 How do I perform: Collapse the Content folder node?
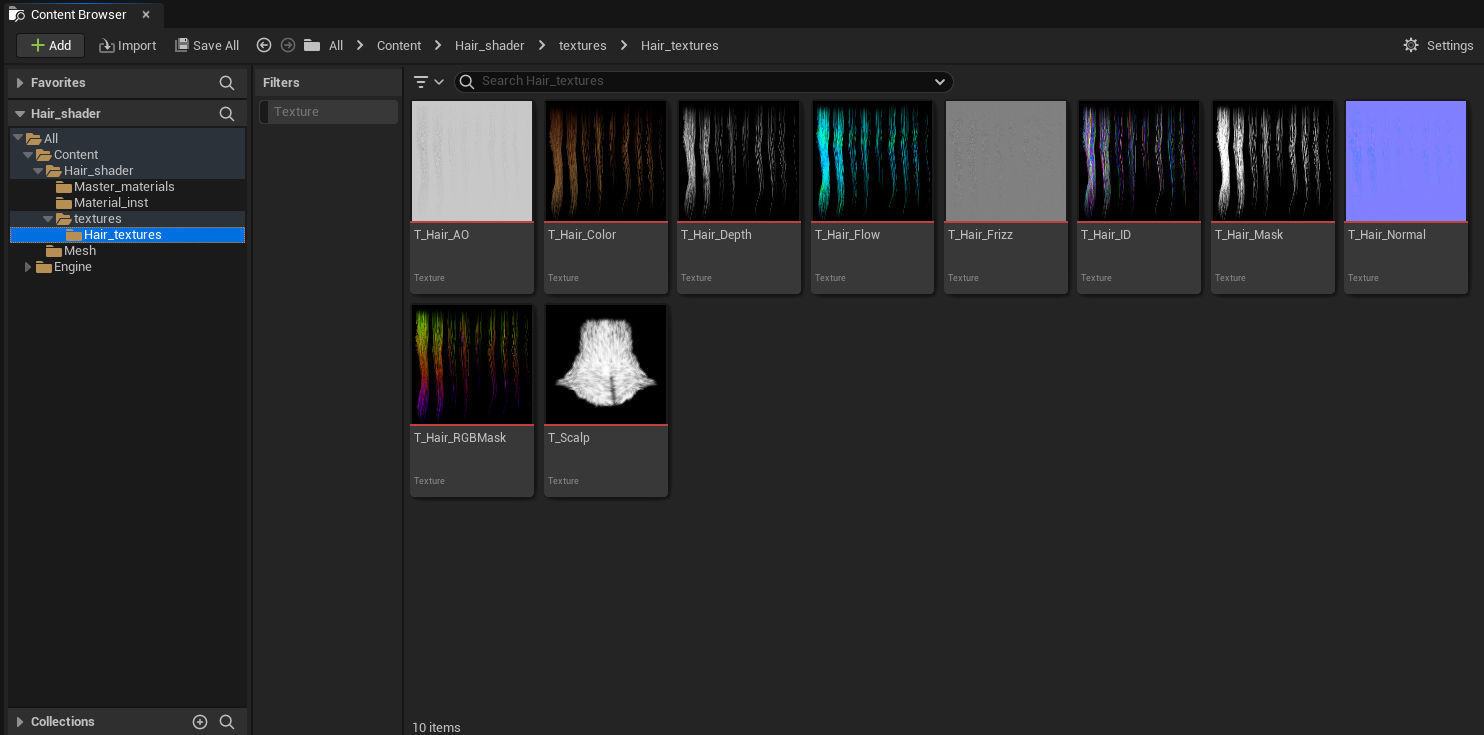click(28, 155)
